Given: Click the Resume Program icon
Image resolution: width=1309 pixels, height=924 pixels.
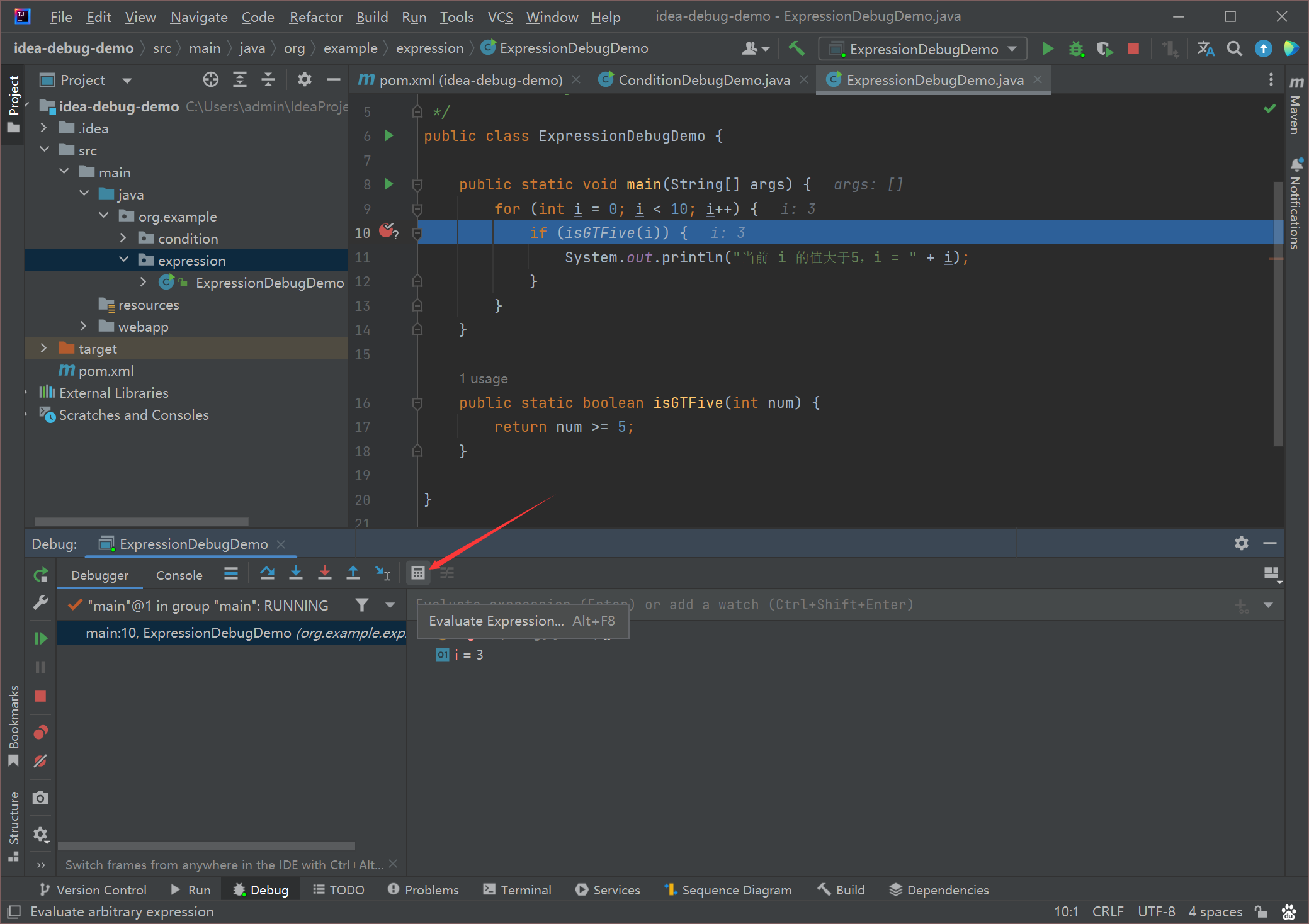Looking at the screenshot, I should pos(40,638).
